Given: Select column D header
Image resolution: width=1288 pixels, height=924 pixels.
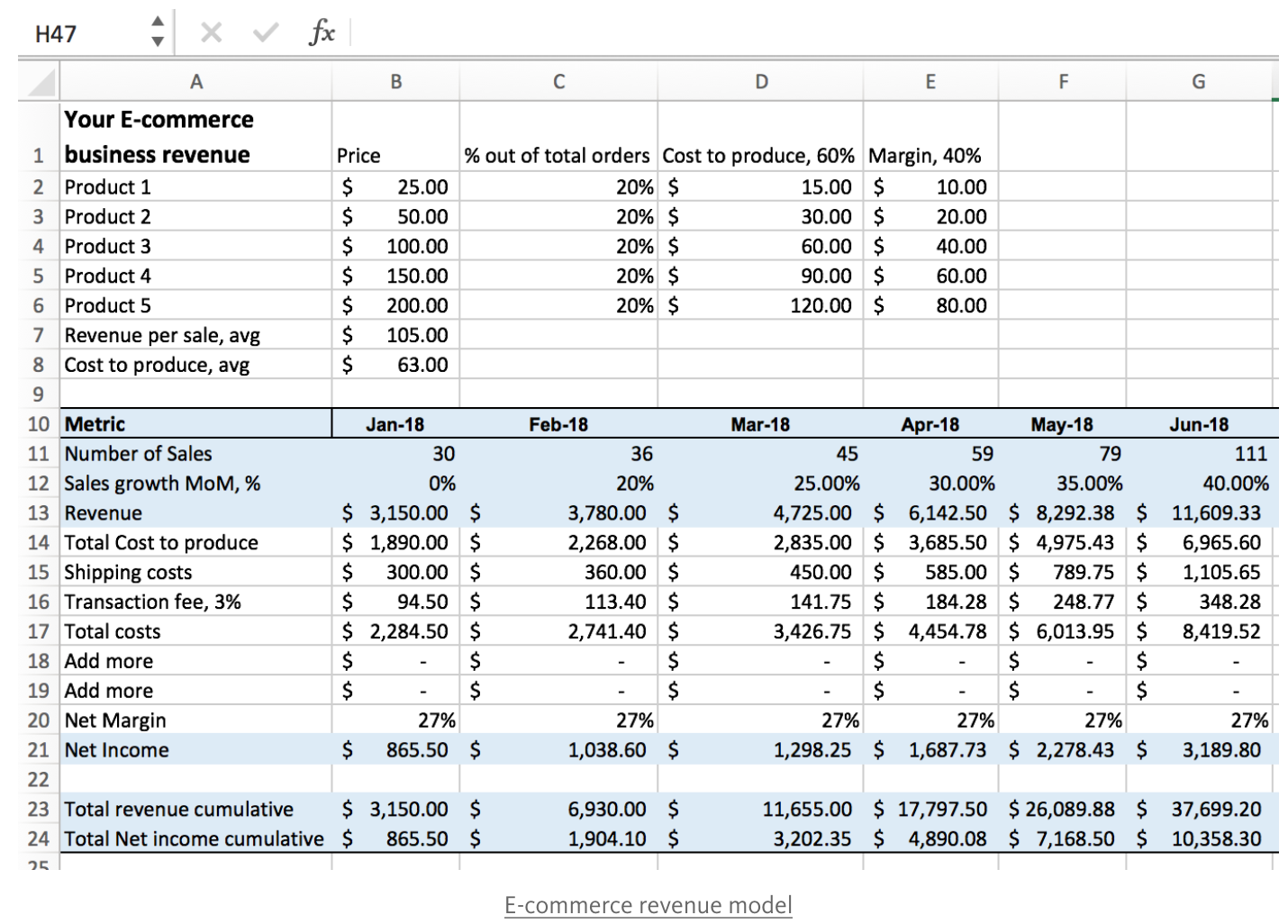Looking at the screenshot, I should (x=761, y=82).
